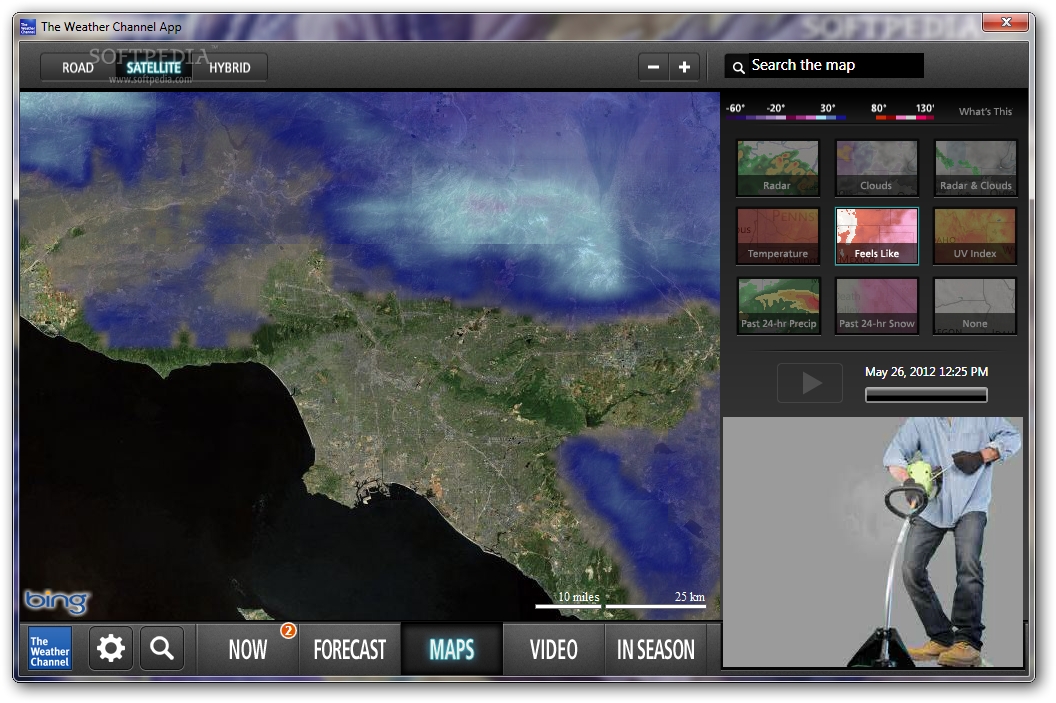Zoom out with the minus button
The width and height of the screenshot is (1056, 703).
[653, 67]
